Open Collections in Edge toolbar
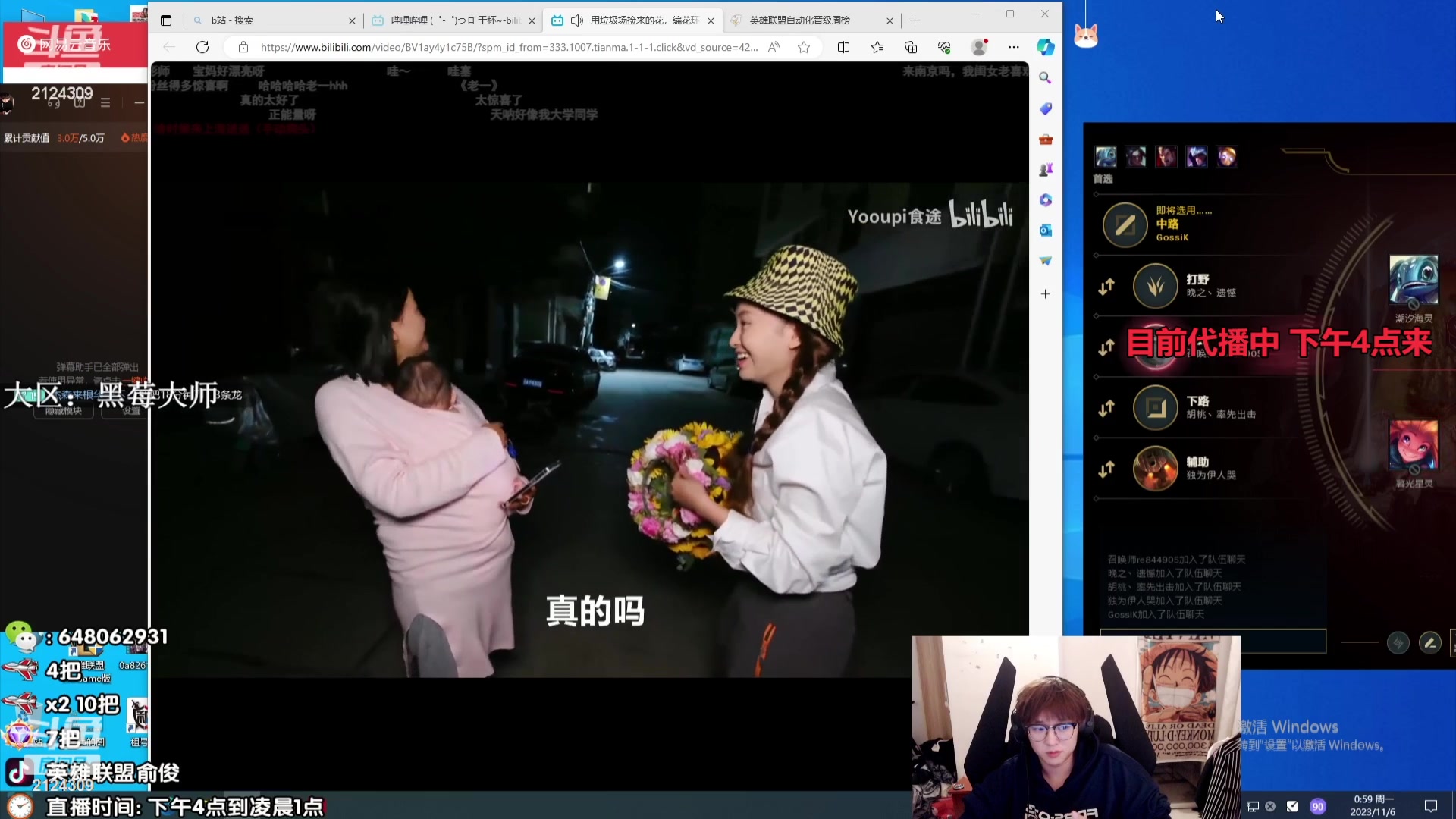The image size is (1456, 819). click(911, 47)
